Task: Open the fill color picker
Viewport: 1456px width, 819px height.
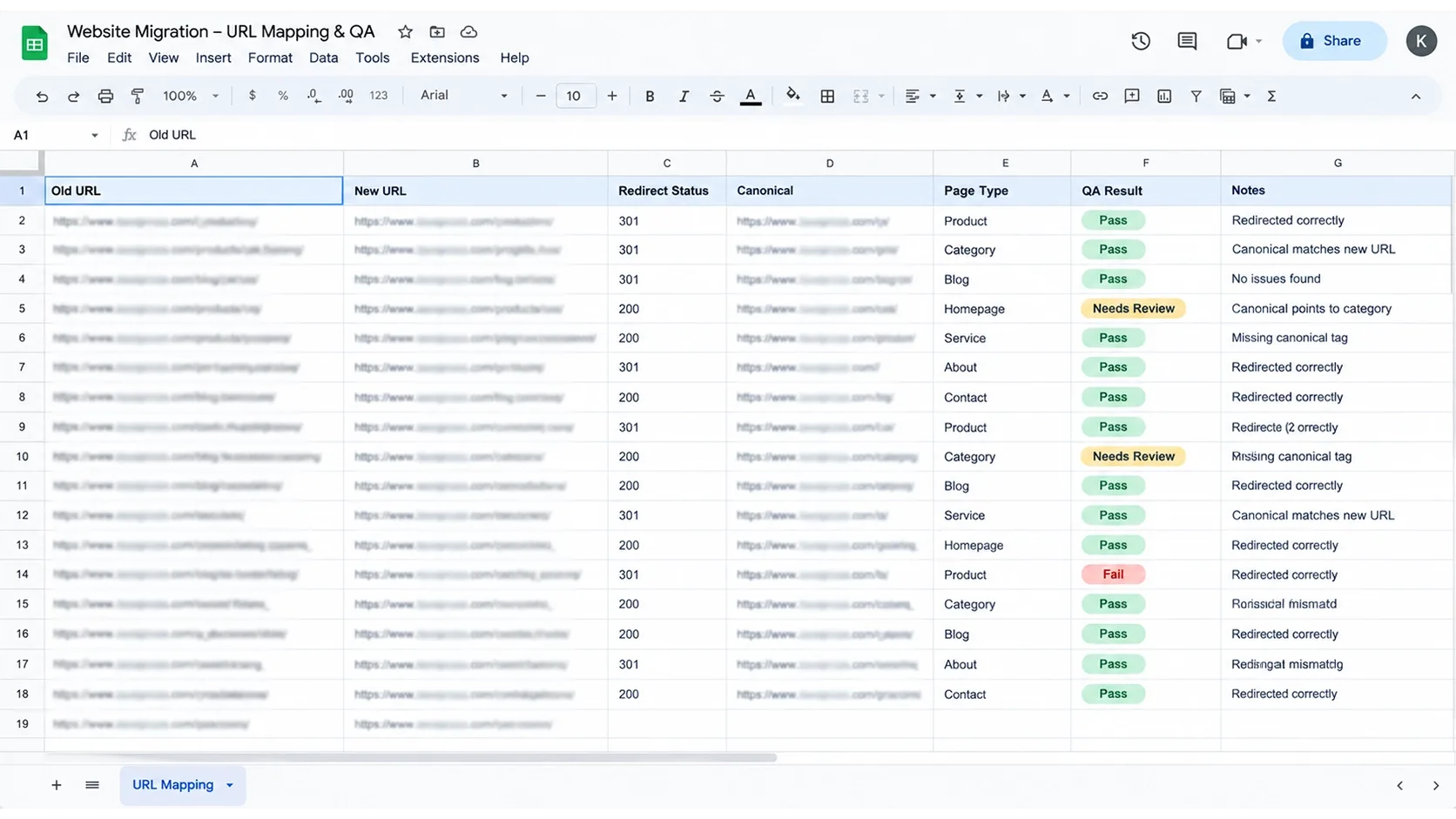Action: [x=792, y=96]
